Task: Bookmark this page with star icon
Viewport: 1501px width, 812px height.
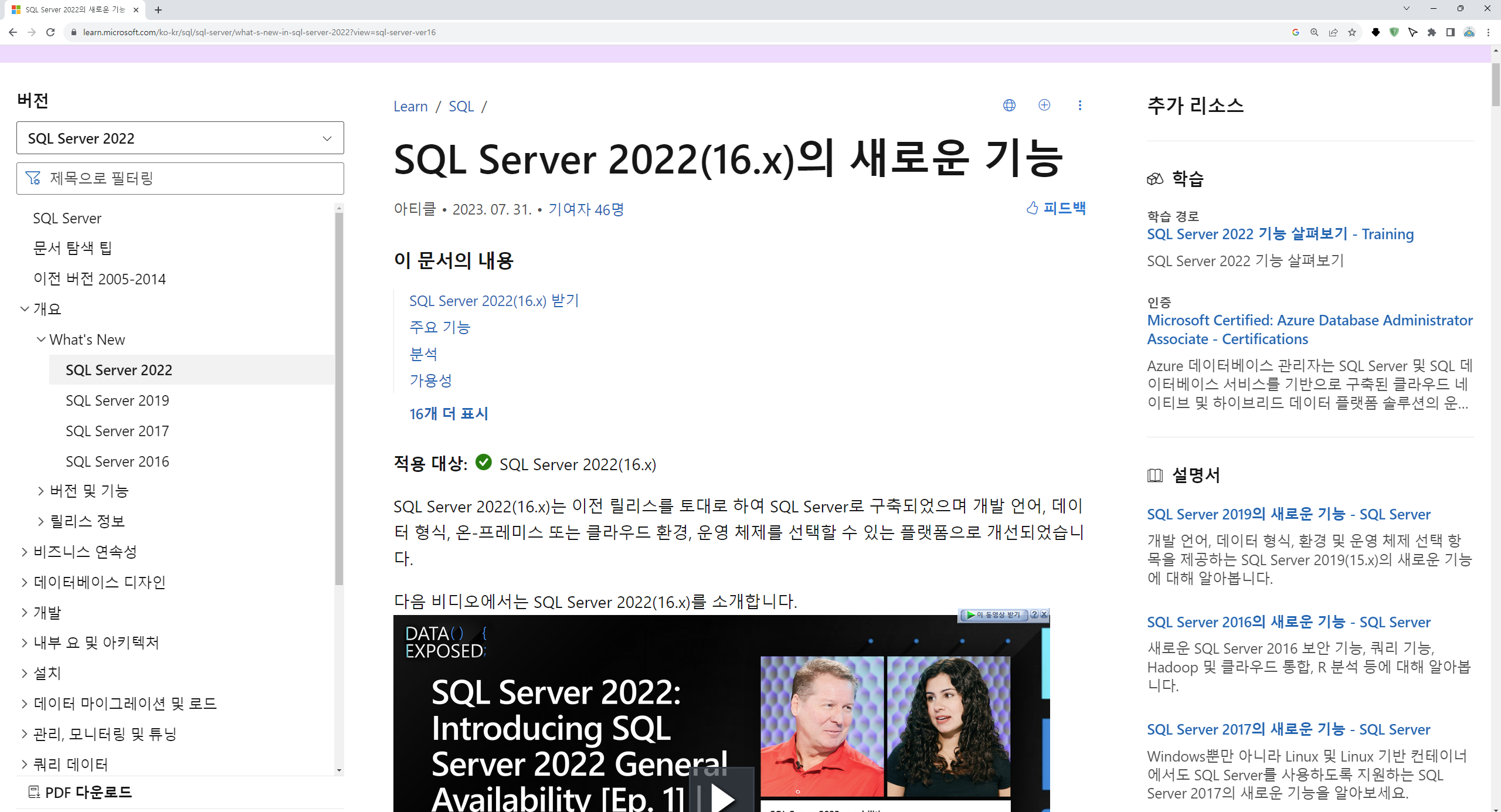Action: pyautogui.click(x=1352, y=32)
